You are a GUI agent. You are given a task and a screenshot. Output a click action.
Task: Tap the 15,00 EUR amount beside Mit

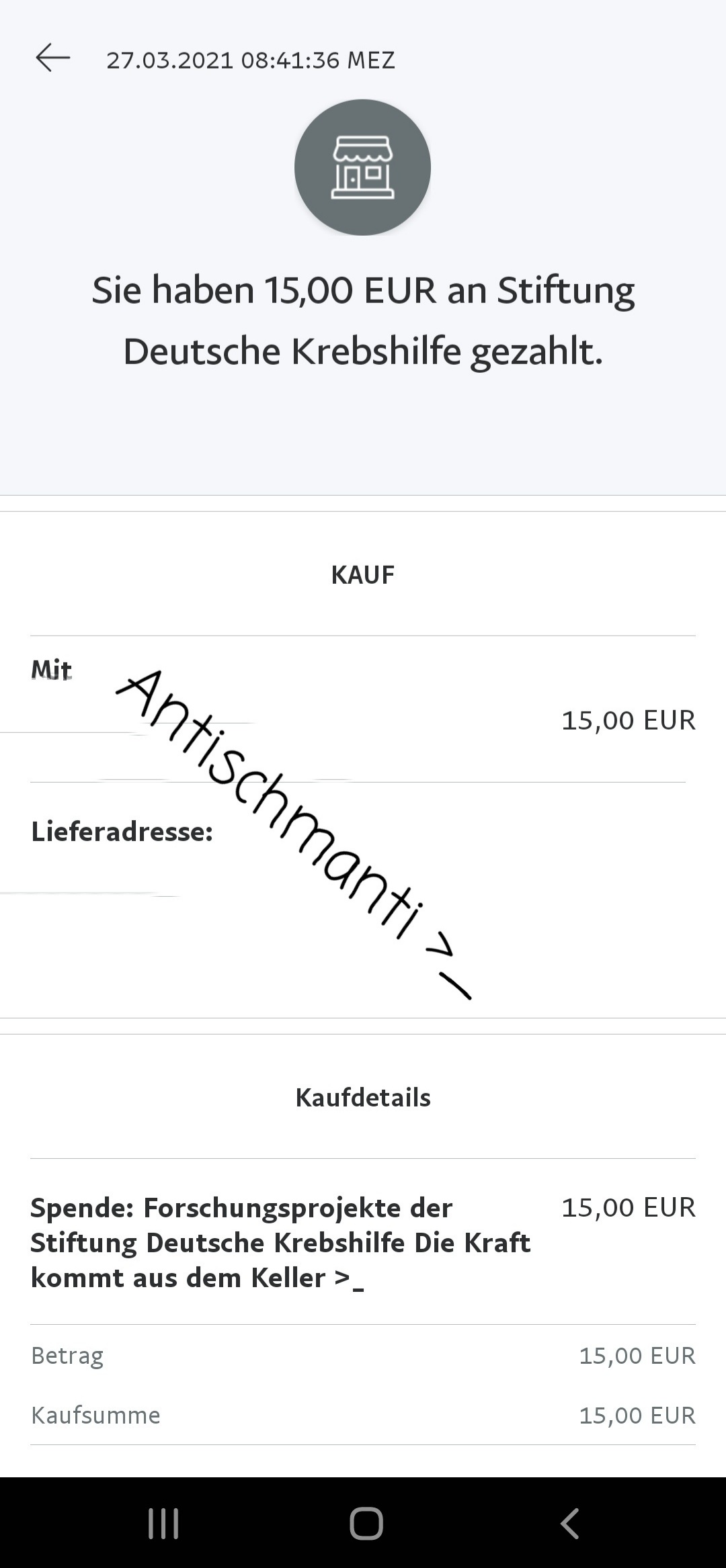pyautogui.click(x=628, y=720)
